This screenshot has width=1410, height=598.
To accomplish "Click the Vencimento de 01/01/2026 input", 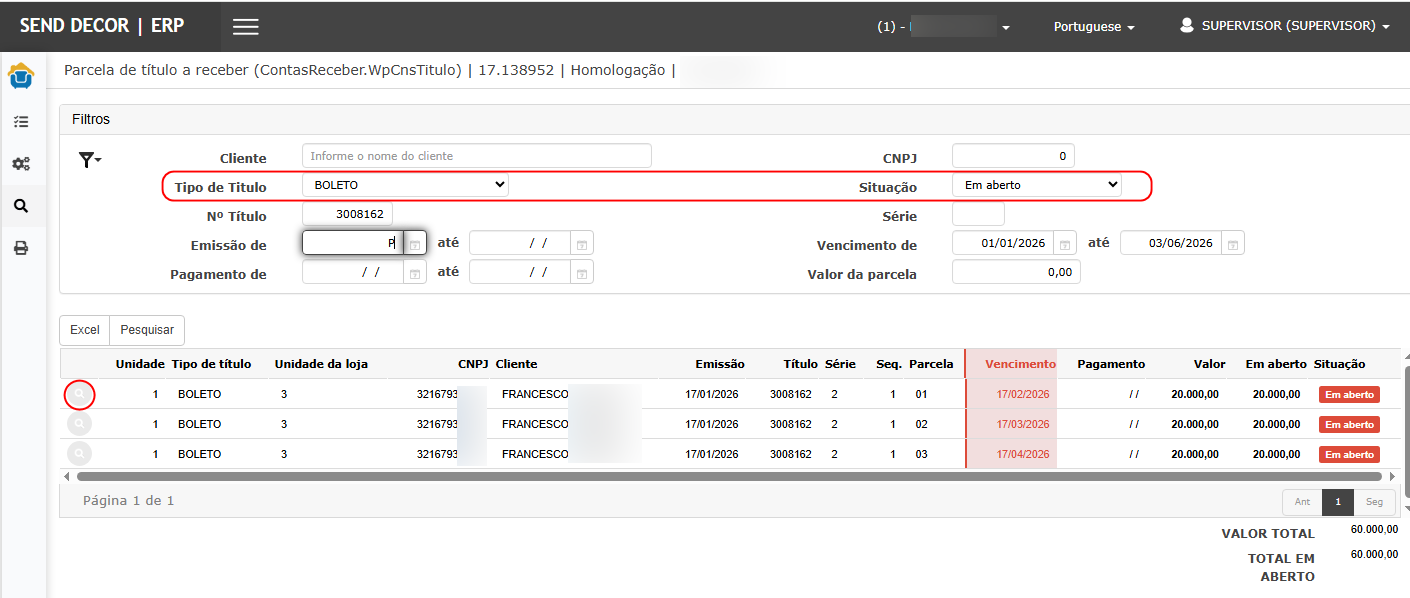I will tap(1003, 243).
